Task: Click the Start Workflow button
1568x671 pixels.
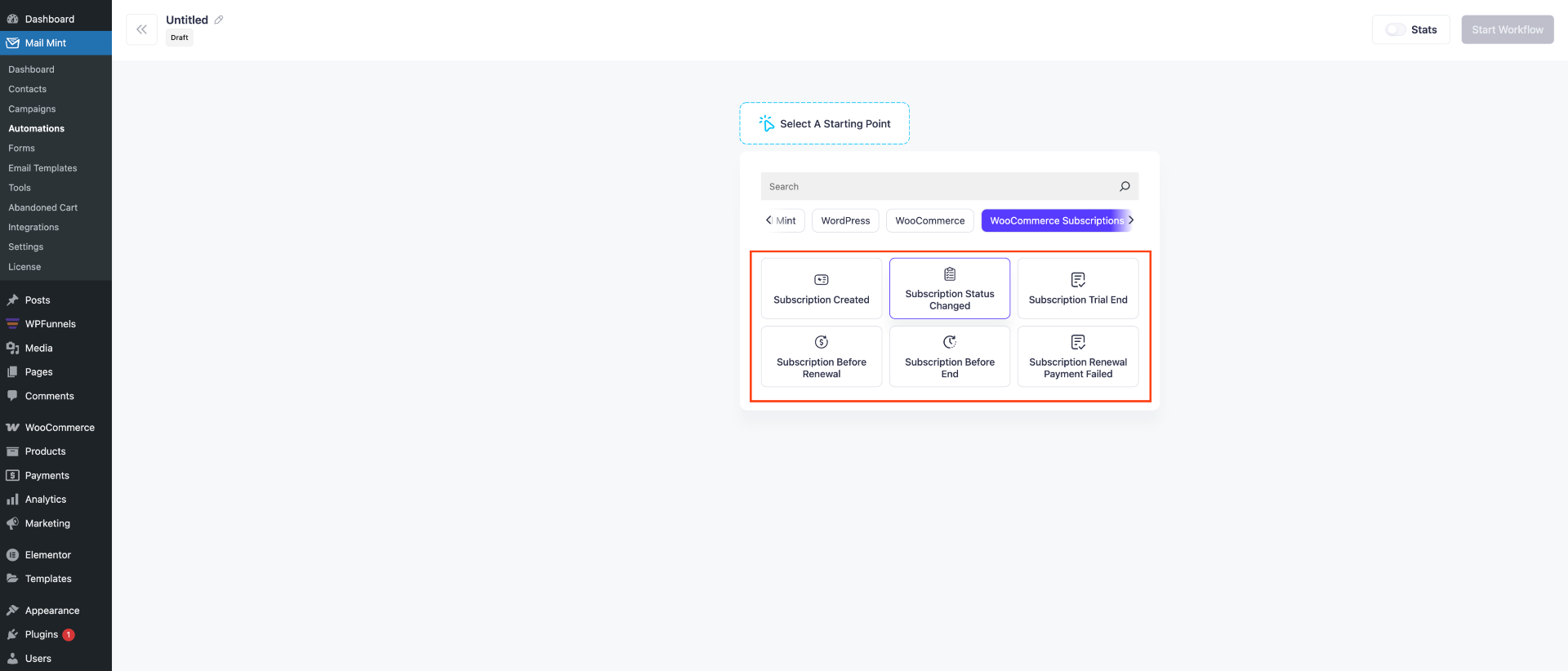Action: coord(1508,29)
